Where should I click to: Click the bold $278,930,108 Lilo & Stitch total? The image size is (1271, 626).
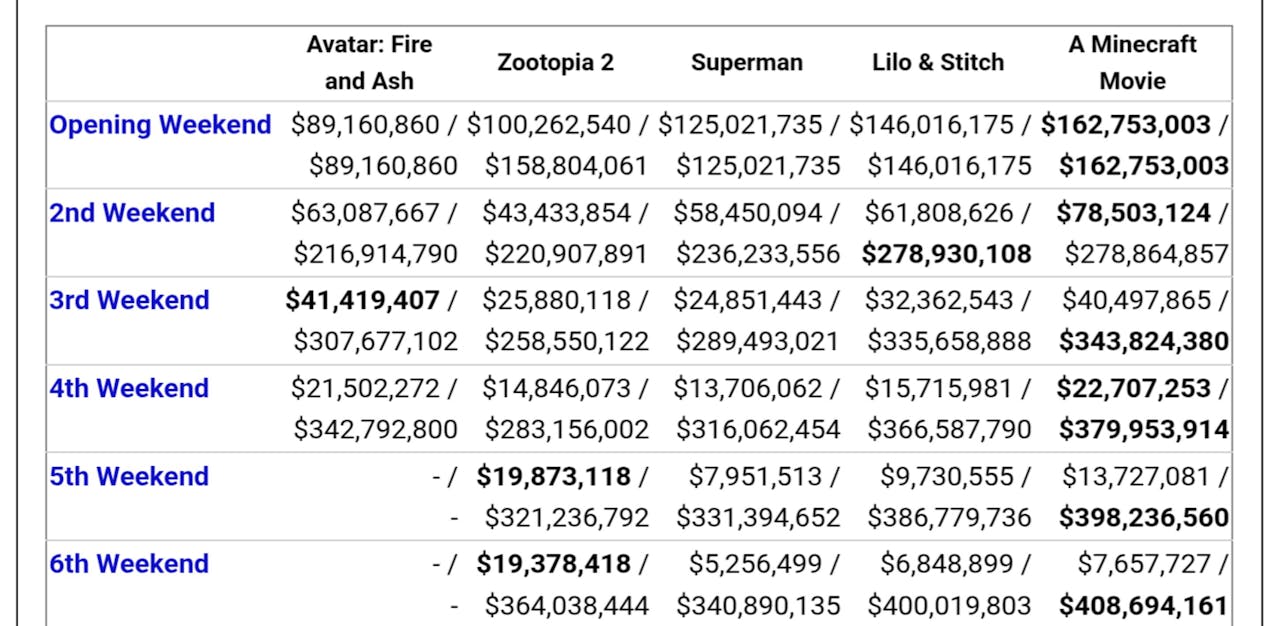(x=946, y=253)
